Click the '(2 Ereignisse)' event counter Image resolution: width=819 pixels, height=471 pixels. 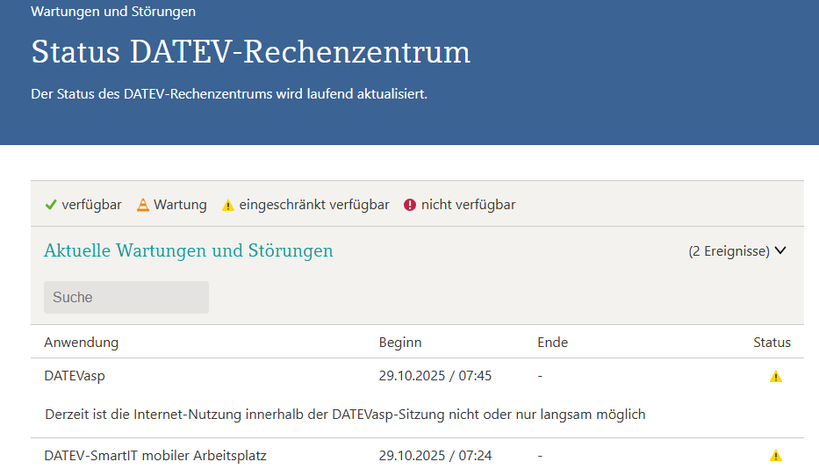(728, 251)
